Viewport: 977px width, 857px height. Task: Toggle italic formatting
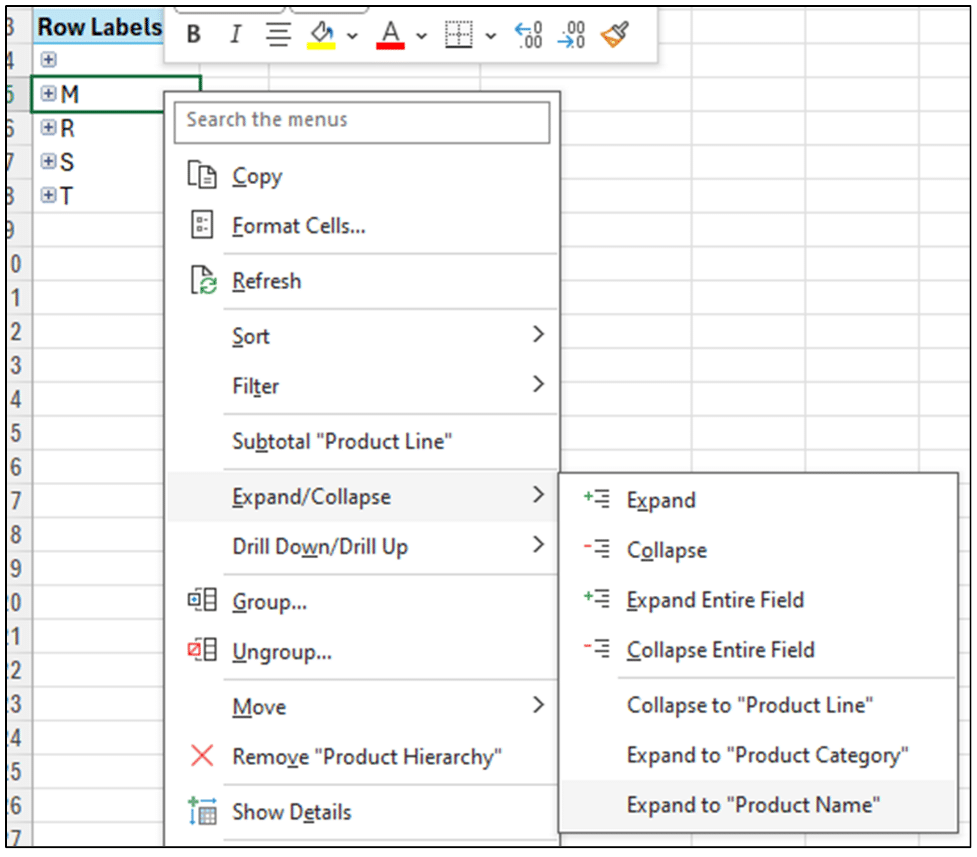coord(234,33)
